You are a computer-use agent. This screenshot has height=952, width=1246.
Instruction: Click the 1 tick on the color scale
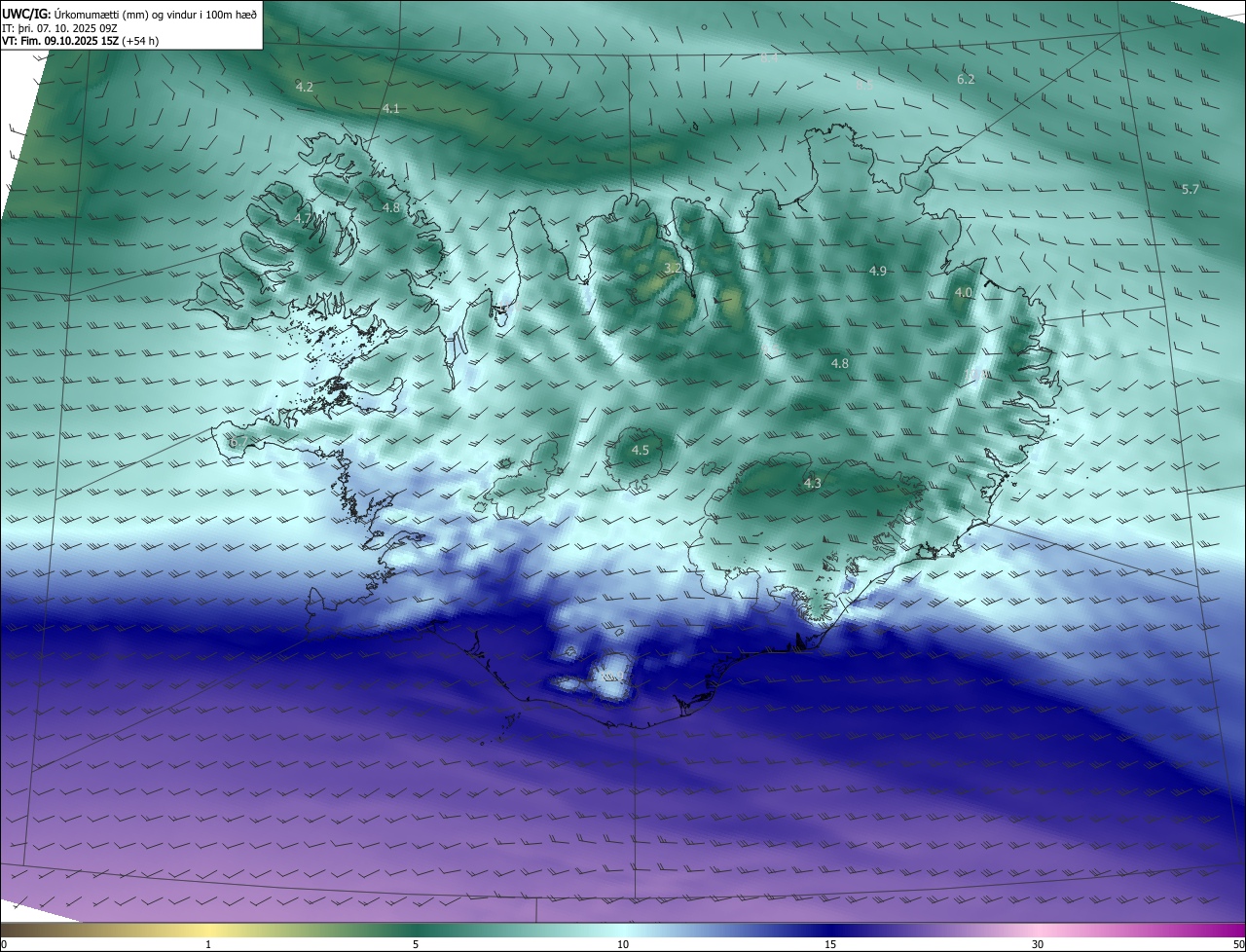[x=208, y=944]
